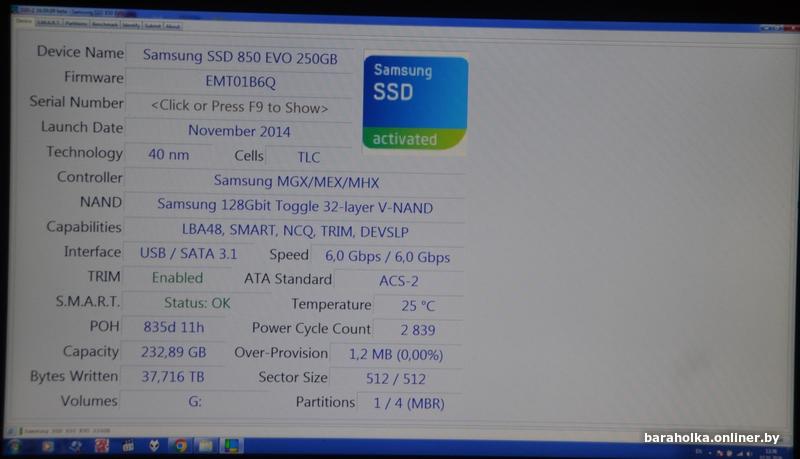
Task: Click the device name field 'Samsung SSD 850 EVO 250GB'
Action: tap(240, 57)
